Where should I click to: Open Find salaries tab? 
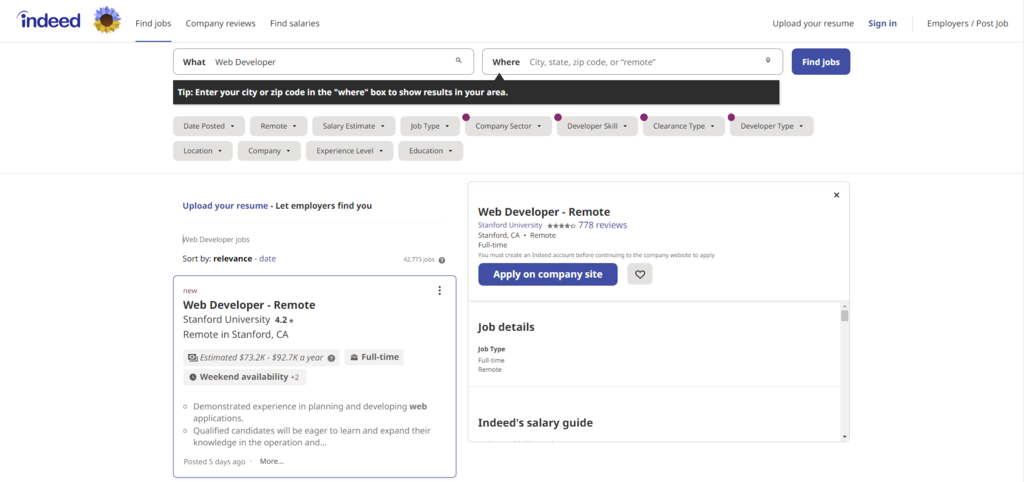295,24
